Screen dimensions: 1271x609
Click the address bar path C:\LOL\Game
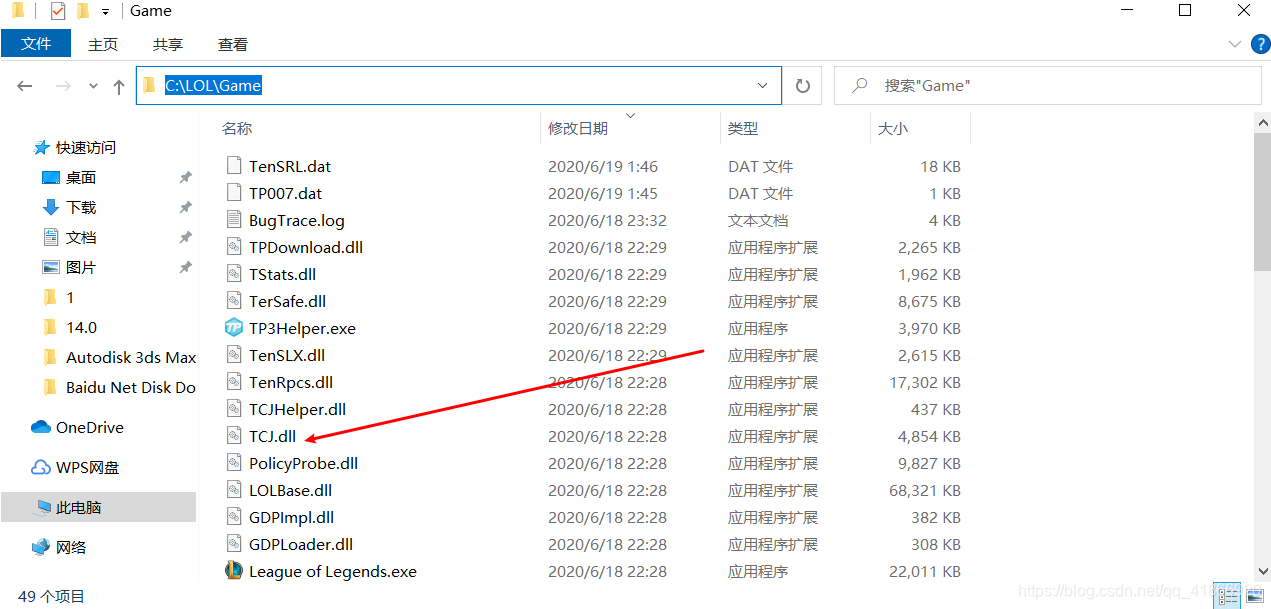click(213, 86)
